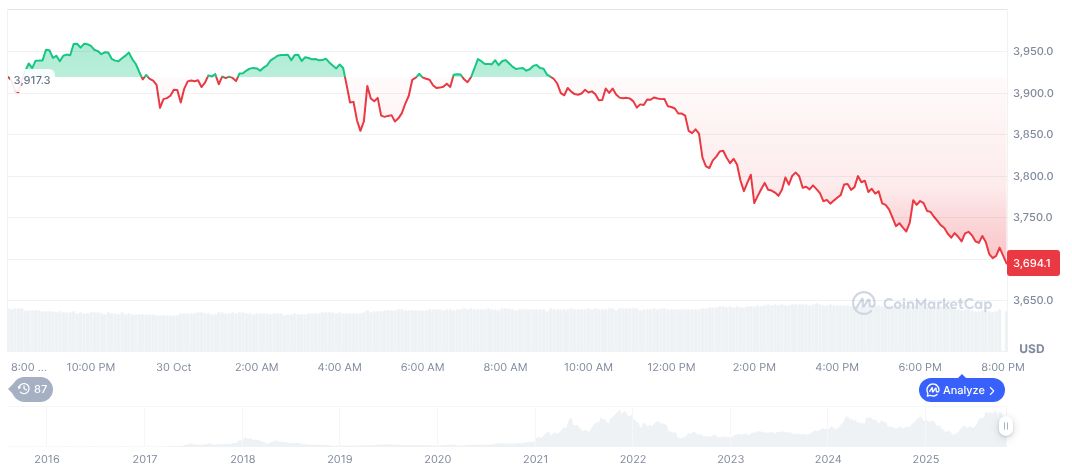Click the 3,917.3 opening price label
Viewport: 1072px width, 470px height.
click(32, 80)
